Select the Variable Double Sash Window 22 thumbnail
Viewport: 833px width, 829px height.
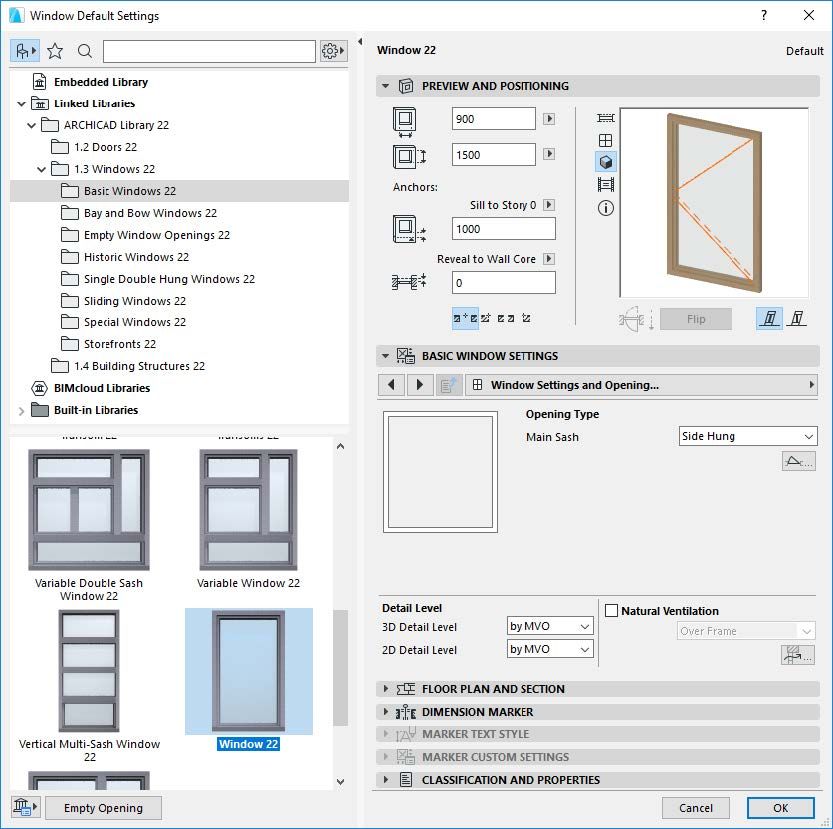point(89,510)
